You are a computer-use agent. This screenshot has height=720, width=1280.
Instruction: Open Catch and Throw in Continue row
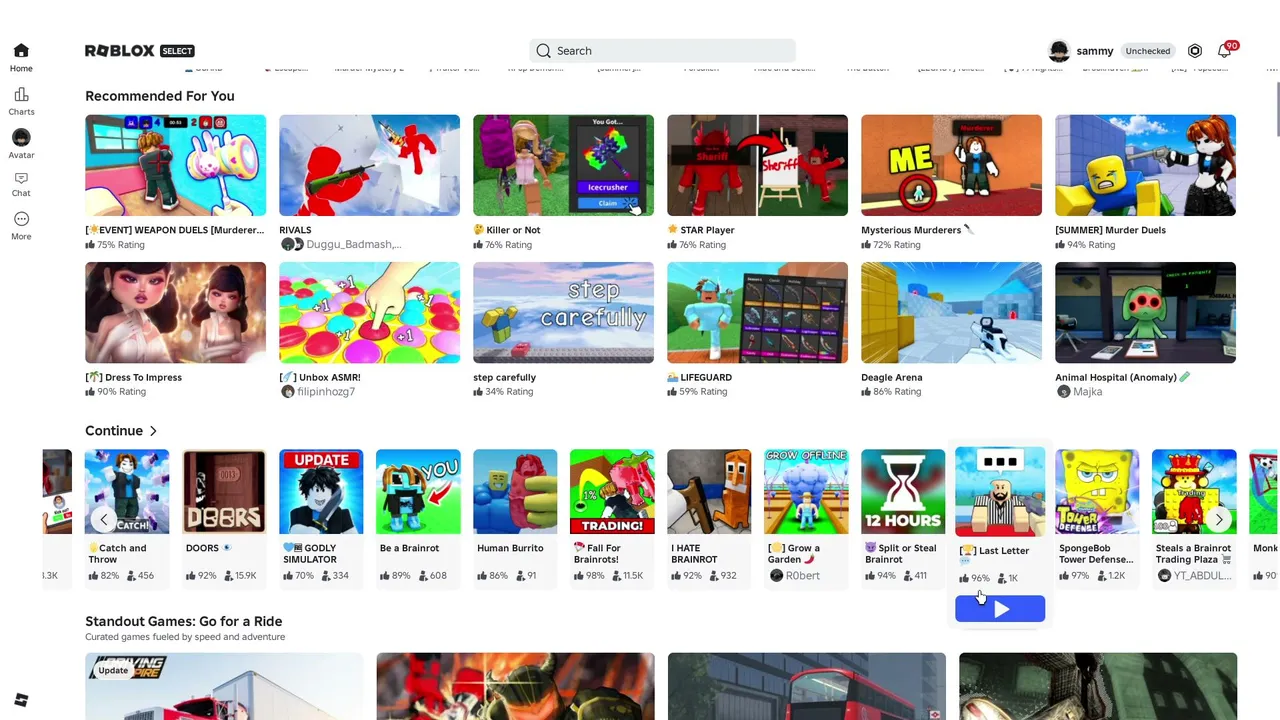pos(127,492)
